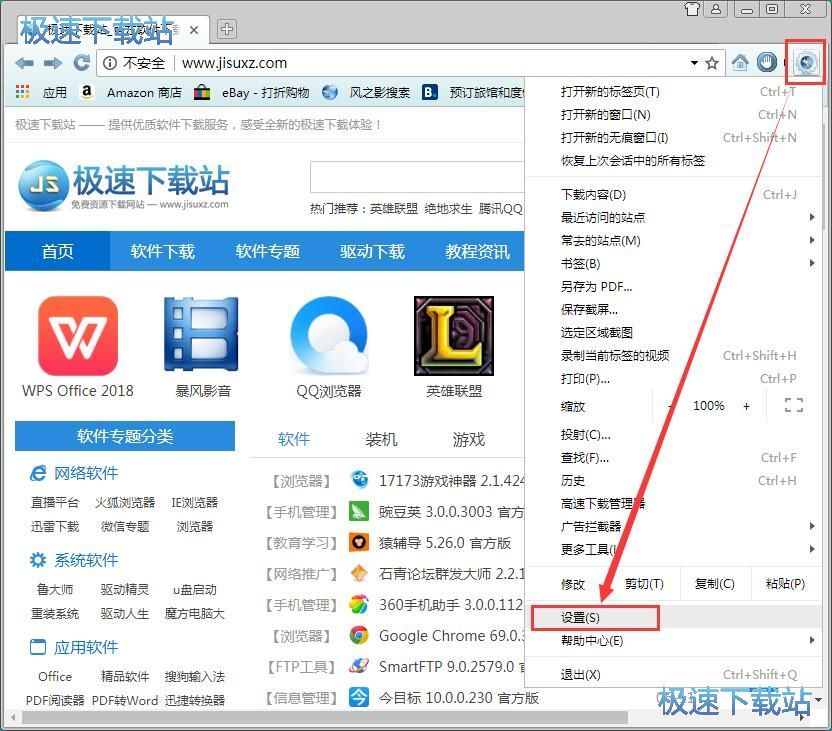Go to the 驱动下载 navigation tab
This screenshot has height=731, width=832.
click(372, 251)
